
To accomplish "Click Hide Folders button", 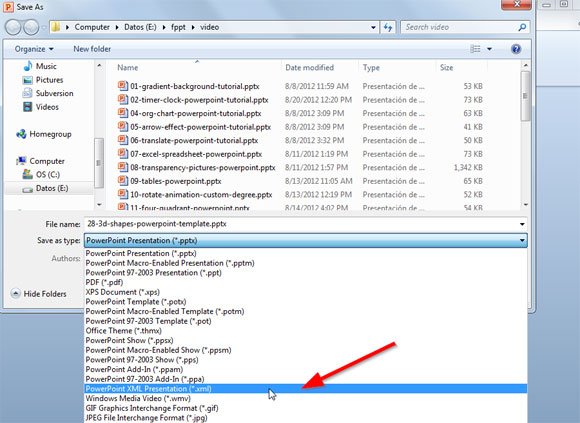I will click(39, 294).
